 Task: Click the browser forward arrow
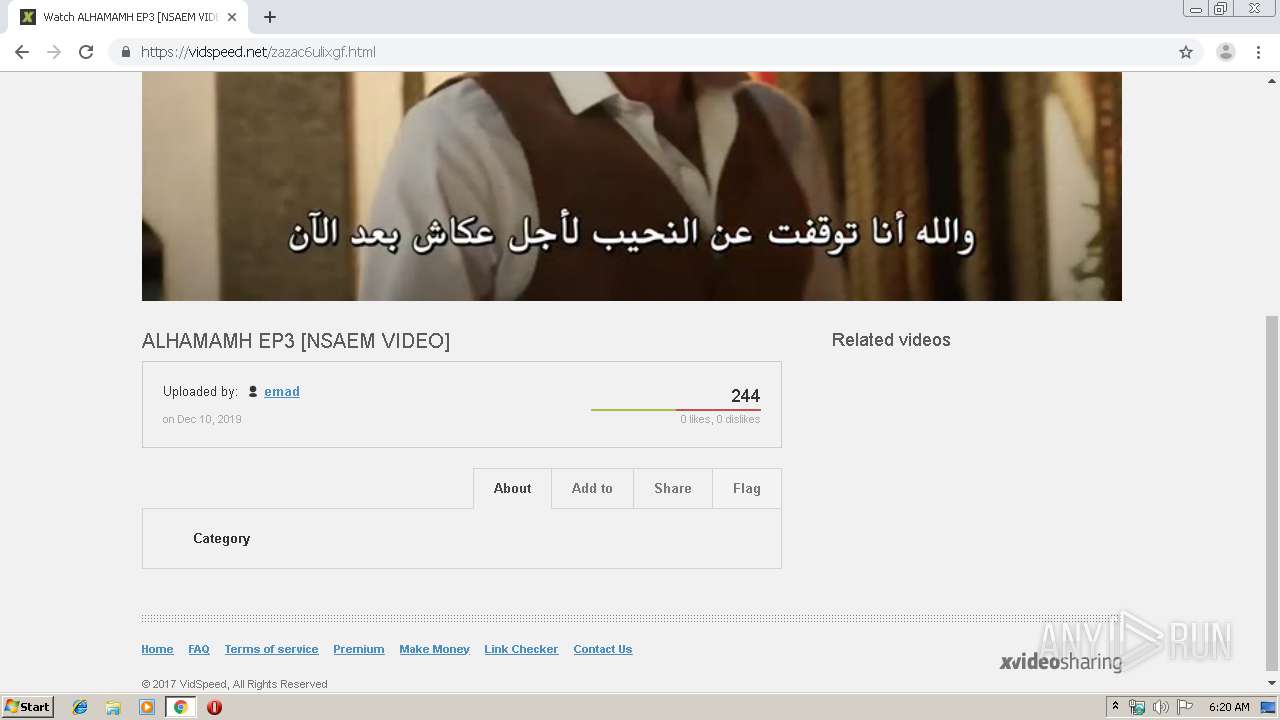54,52
